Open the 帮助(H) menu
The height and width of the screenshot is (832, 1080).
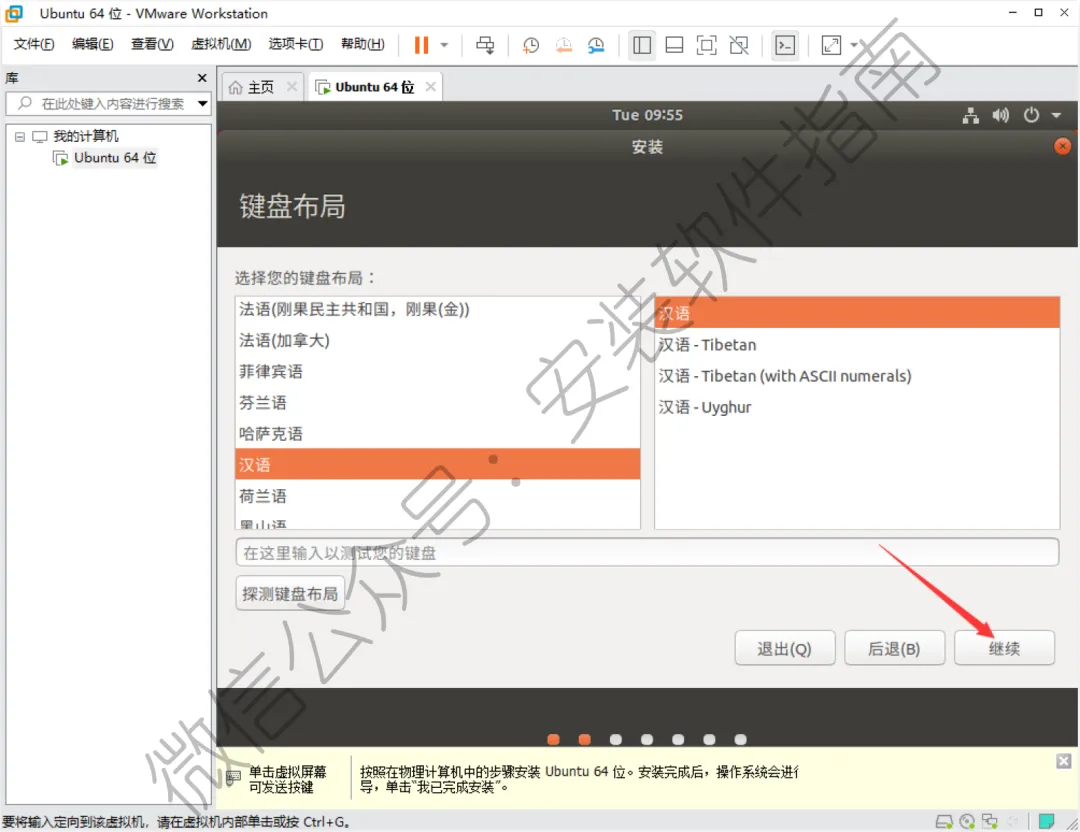tap(363, 44)
